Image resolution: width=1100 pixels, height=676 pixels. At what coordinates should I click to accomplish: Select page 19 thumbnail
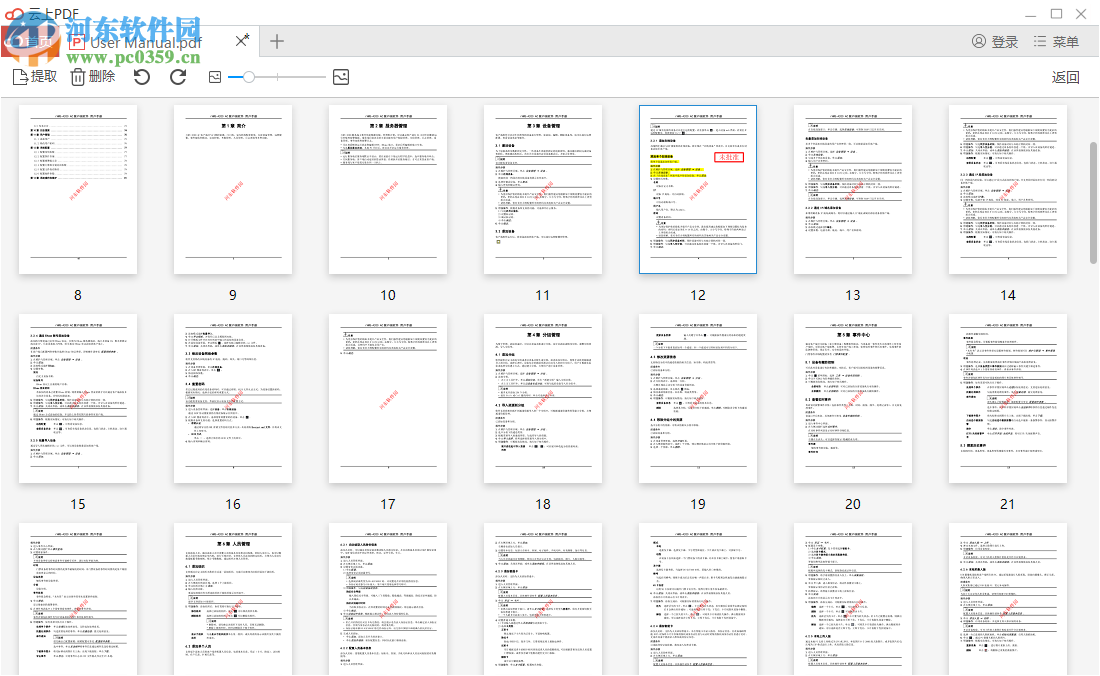pos(698,398)
